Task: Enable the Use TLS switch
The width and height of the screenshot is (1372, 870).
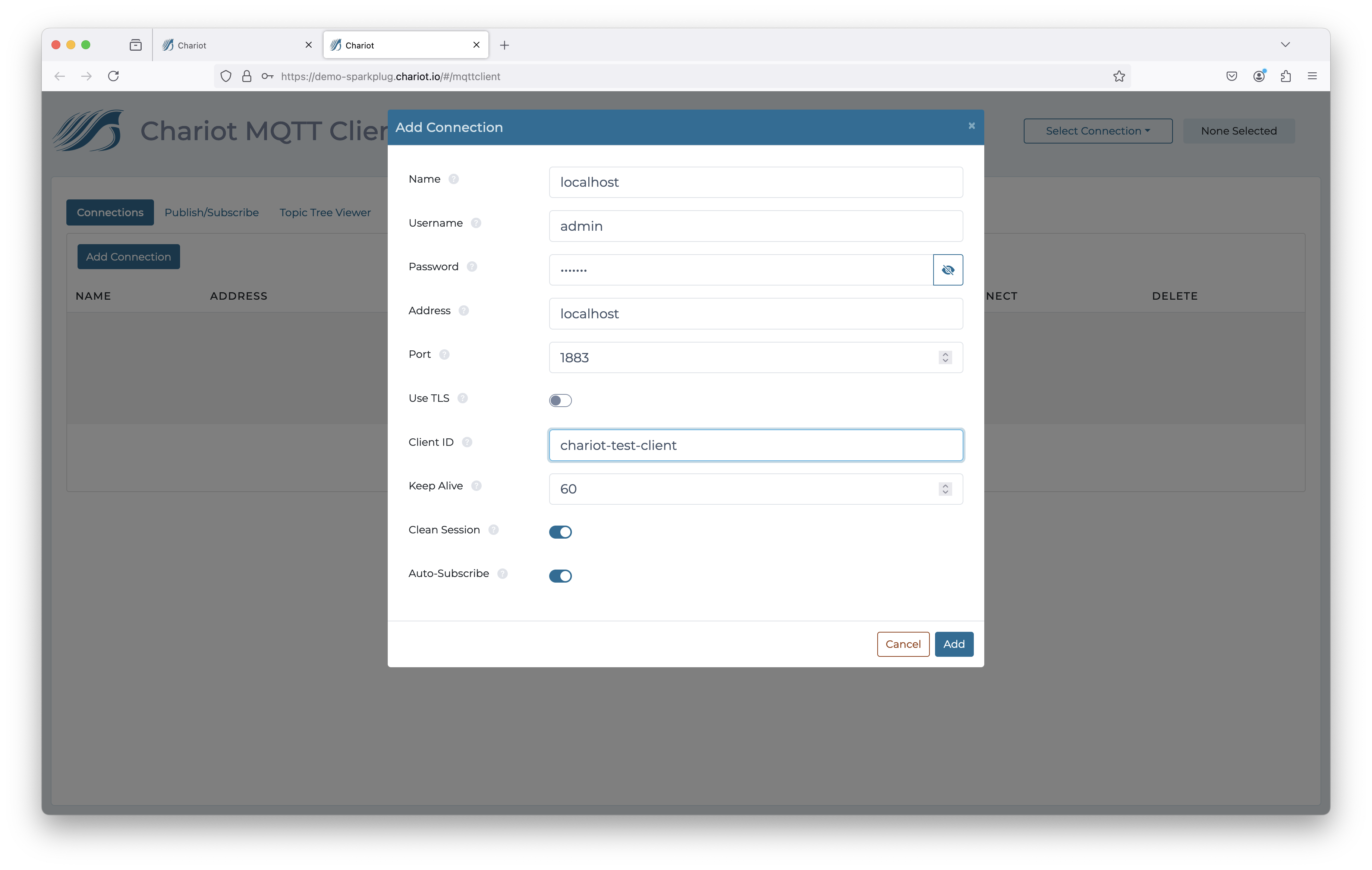Action: tap(560, 401)
